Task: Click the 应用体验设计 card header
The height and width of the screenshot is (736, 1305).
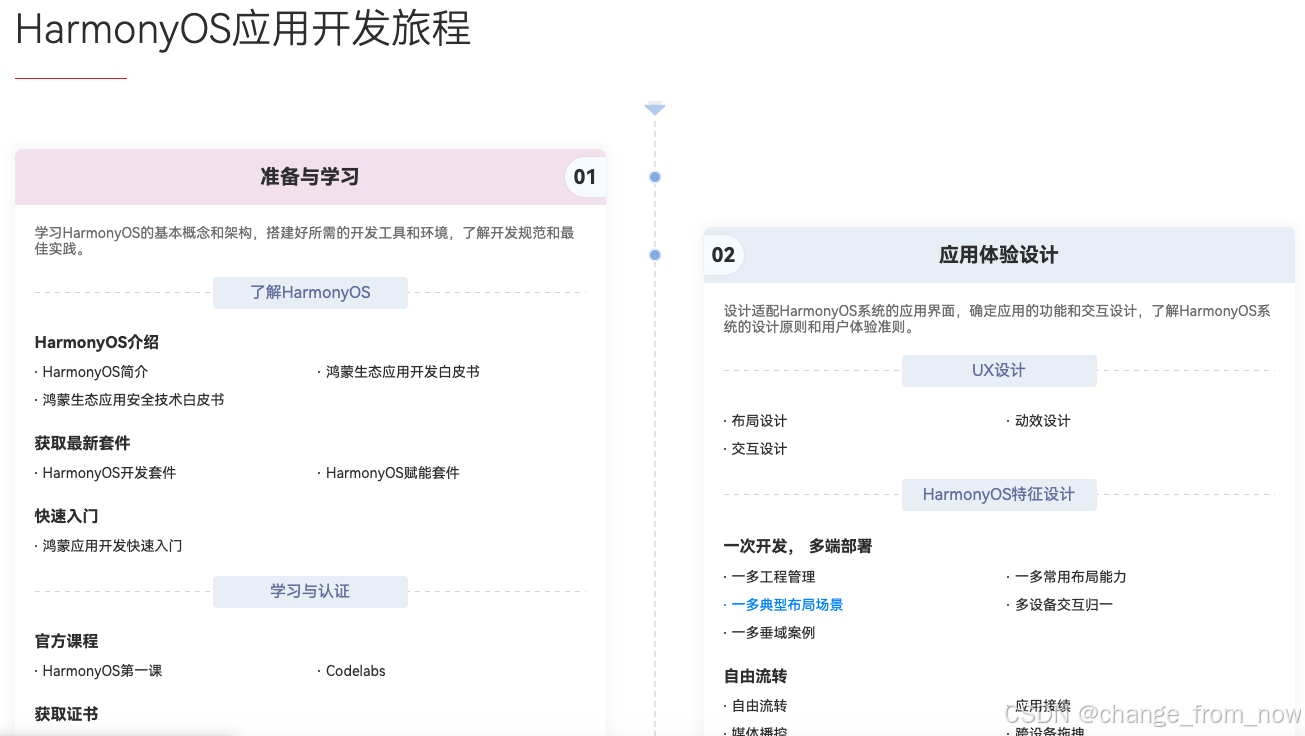Action: [x=999, y=255]
